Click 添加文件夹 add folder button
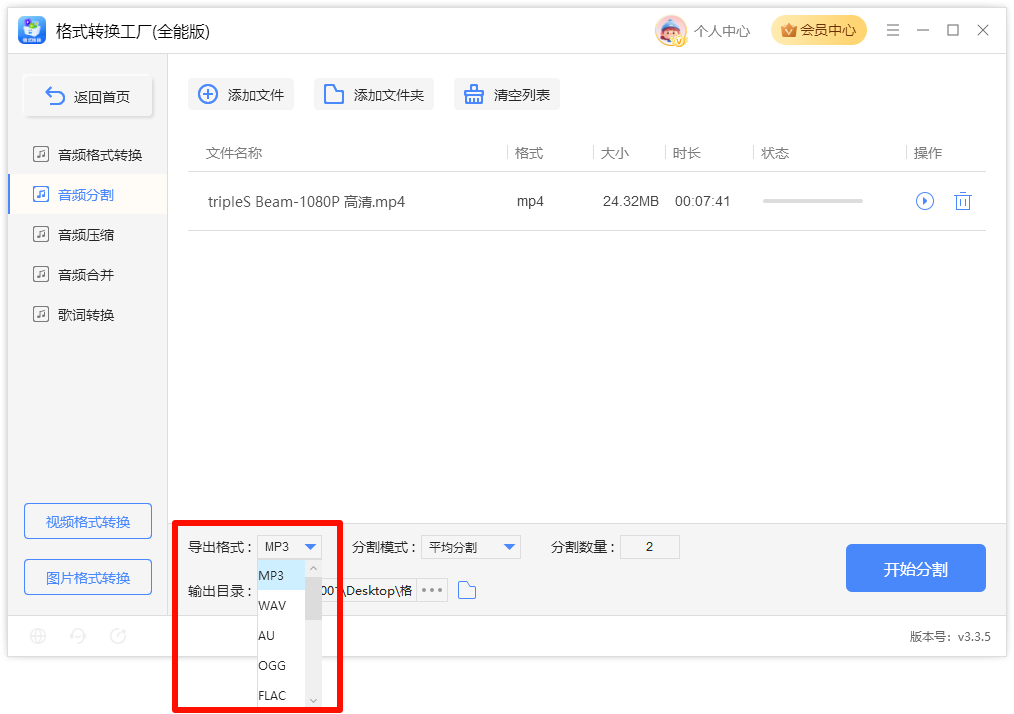 [x=374, y=94]
